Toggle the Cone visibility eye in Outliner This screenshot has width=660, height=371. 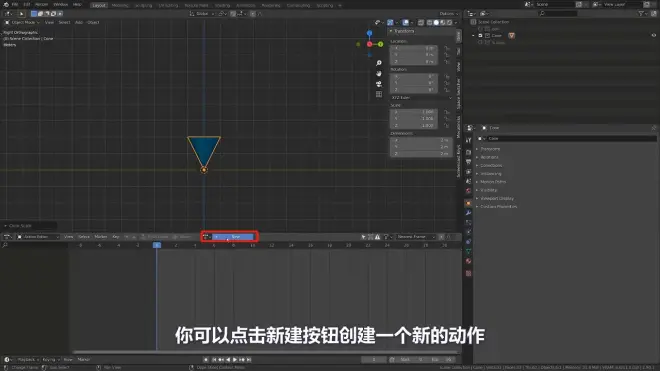[654, 36]
